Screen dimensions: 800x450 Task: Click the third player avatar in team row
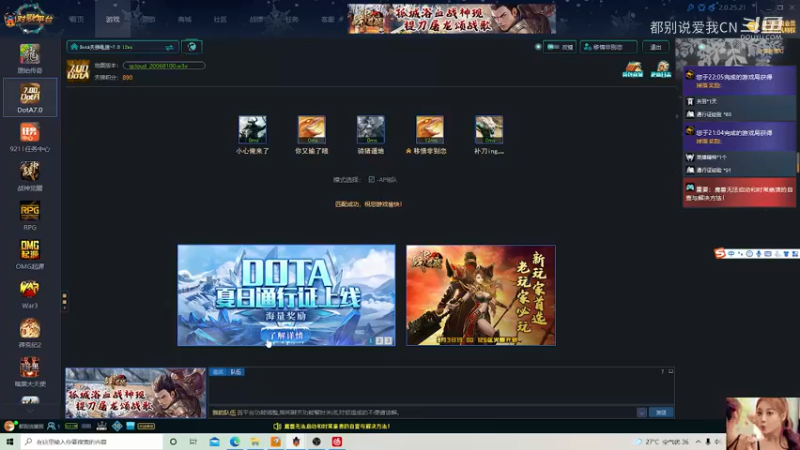coord(371,129)
